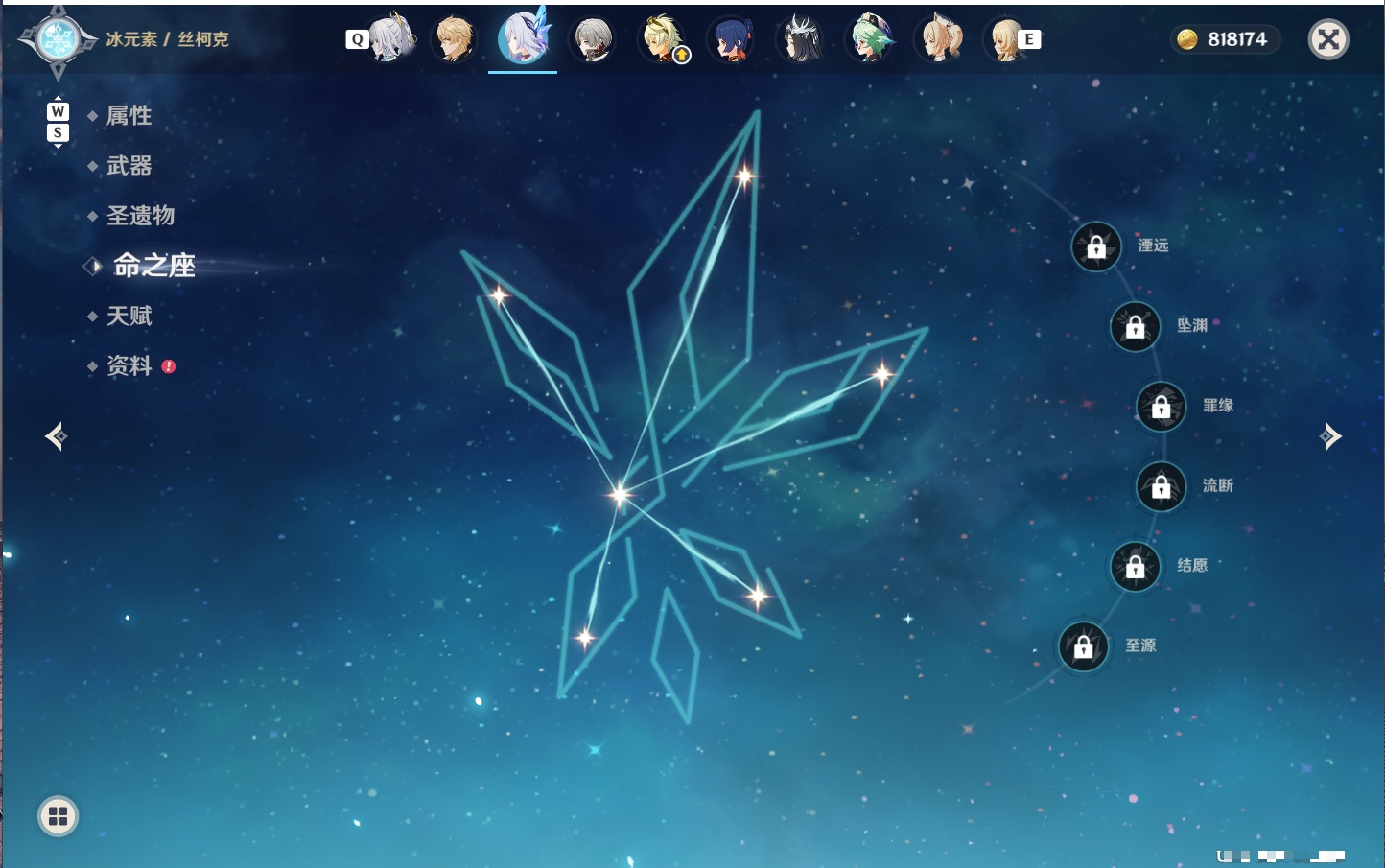Open the grid menu icon at bottom left
Image resolution: width=1385 pixels, height=868 pixels.
click(58, 816)
